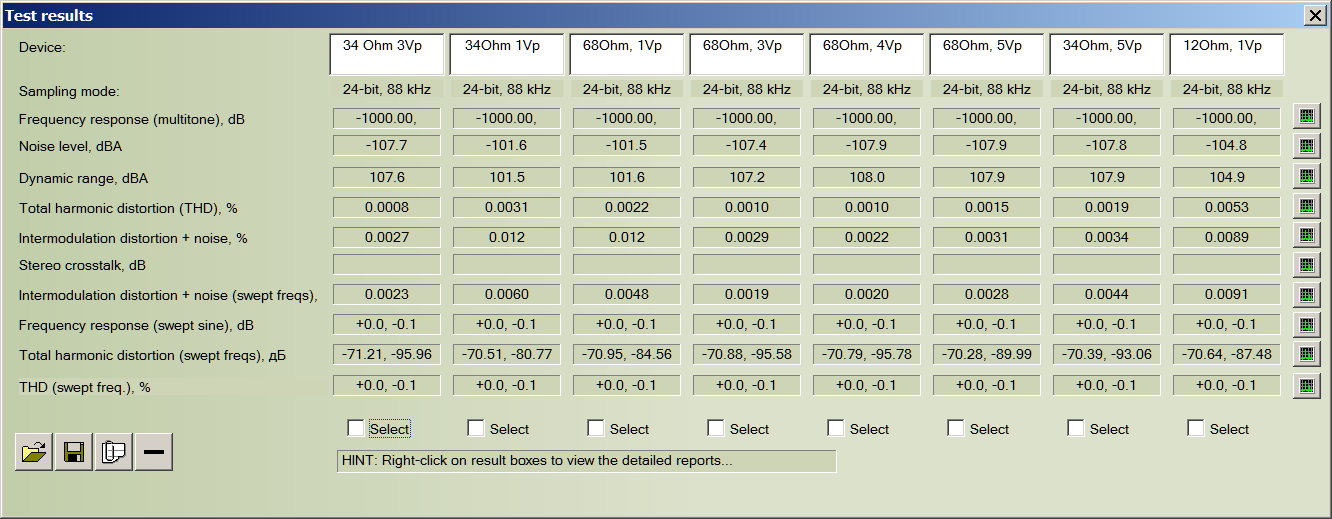
Task: Click the 12Ohm, 1Vp device name field
Action: point(1227,54)
